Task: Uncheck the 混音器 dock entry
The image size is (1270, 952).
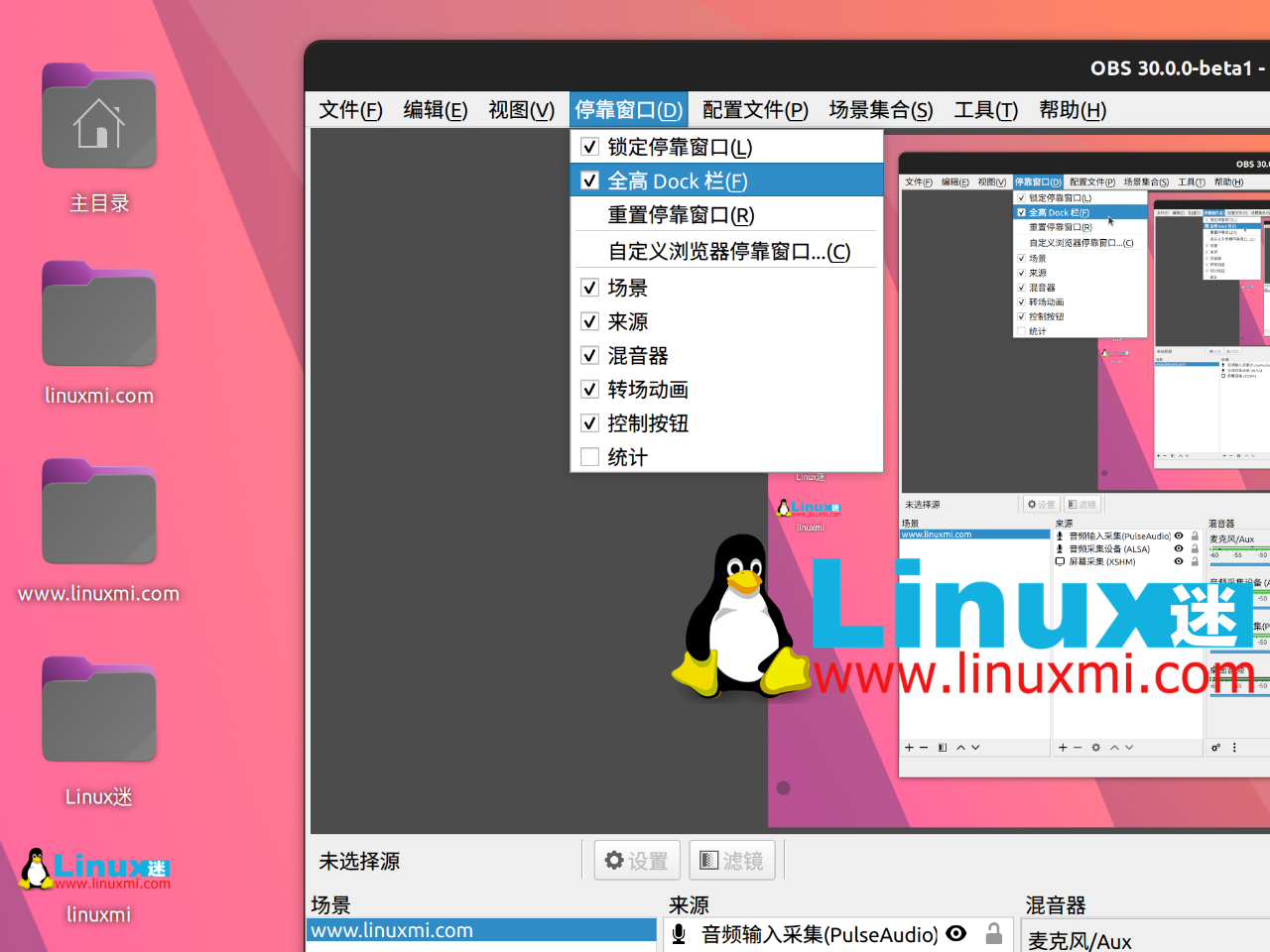Action: click(589, 355)
